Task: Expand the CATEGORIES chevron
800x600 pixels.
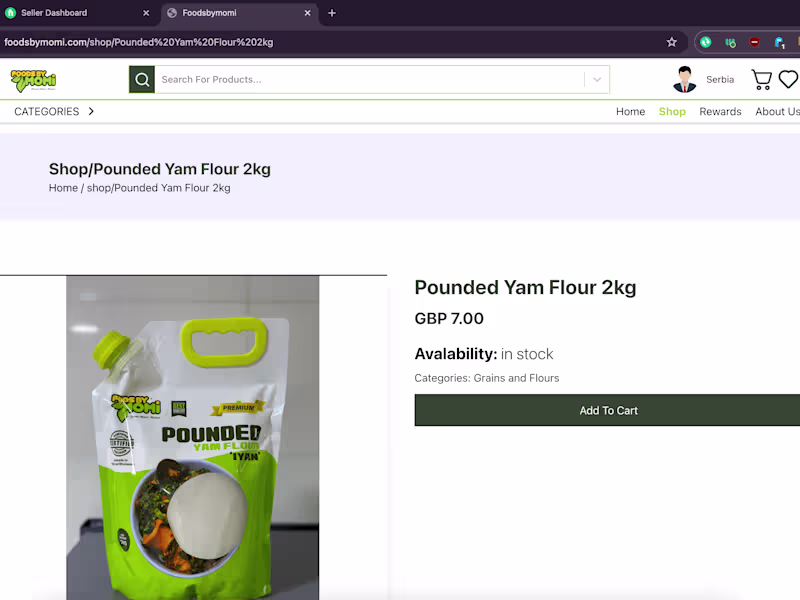Action: click(91, 111)
